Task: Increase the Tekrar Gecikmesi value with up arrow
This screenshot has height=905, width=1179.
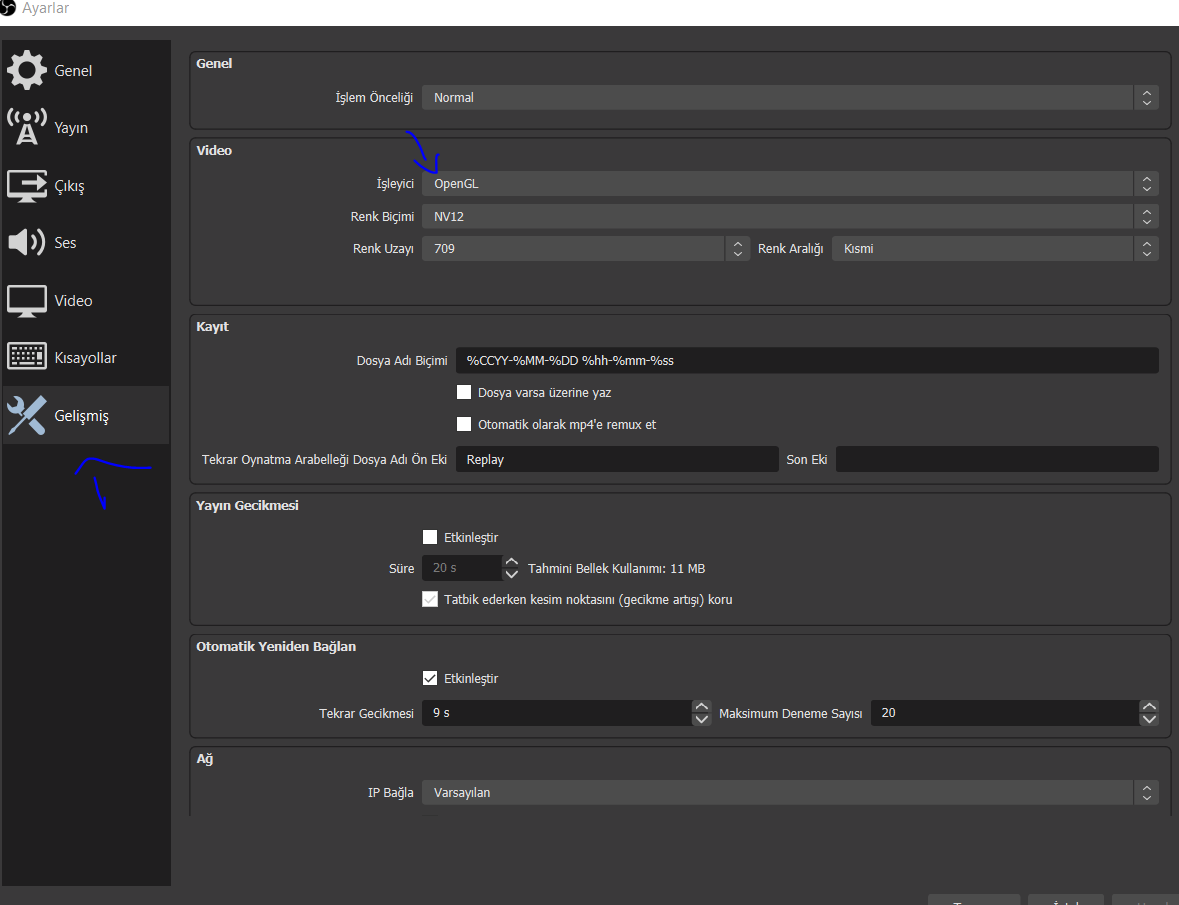Action: [702, 707]
